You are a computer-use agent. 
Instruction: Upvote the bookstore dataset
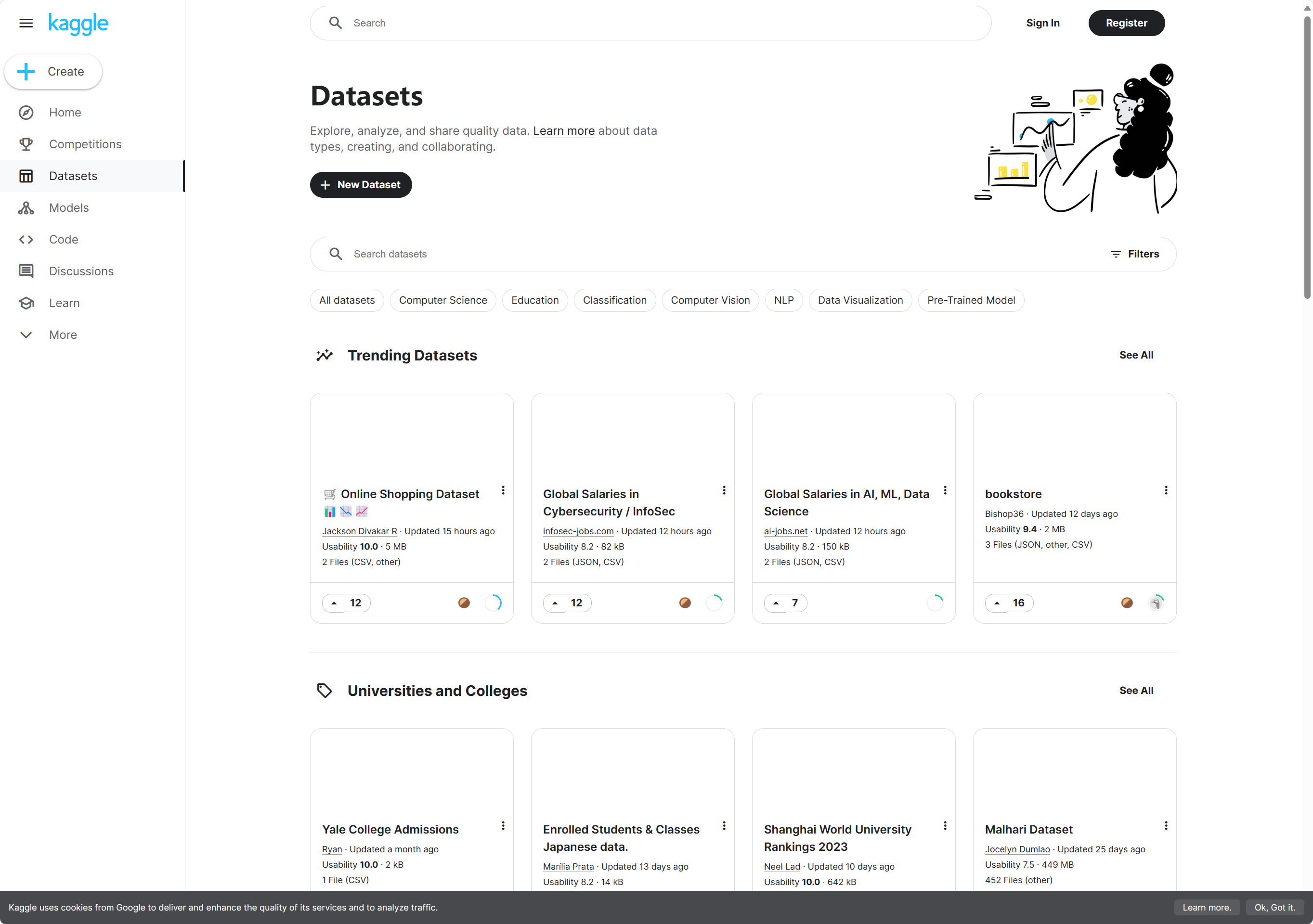tap(997, 603)
